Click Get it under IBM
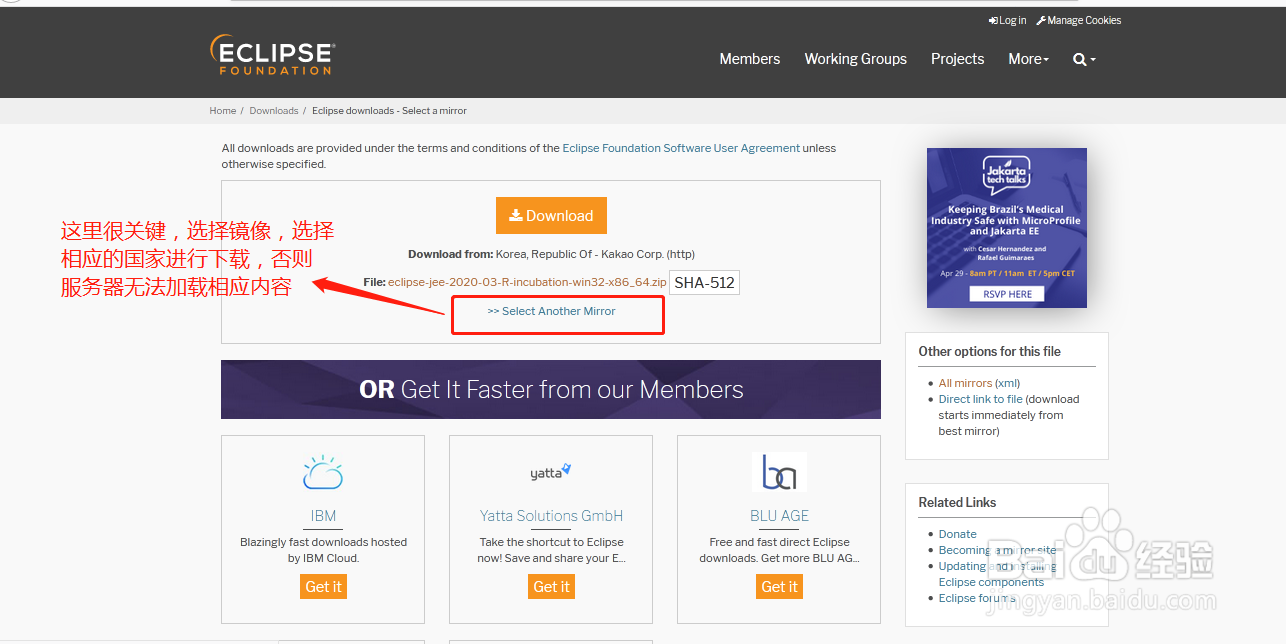 pos(323,586)
